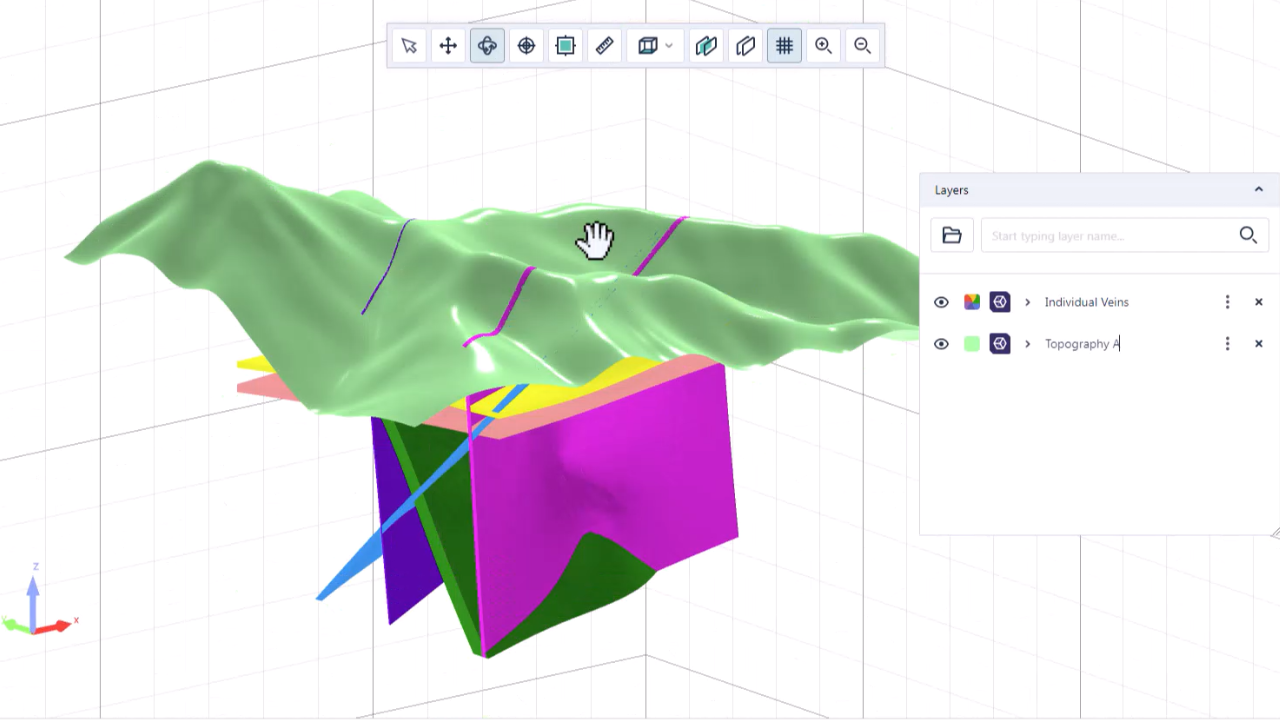This screenshot has height=720, width=1280.
Task: Open the layer folder browser button
Action: [x=951, y=236]
